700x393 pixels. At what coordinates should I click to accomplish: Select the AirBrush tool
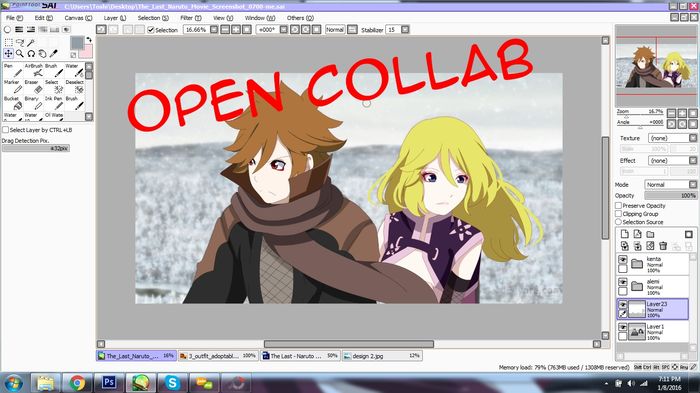pyautogui.click(x=34, y=70)
